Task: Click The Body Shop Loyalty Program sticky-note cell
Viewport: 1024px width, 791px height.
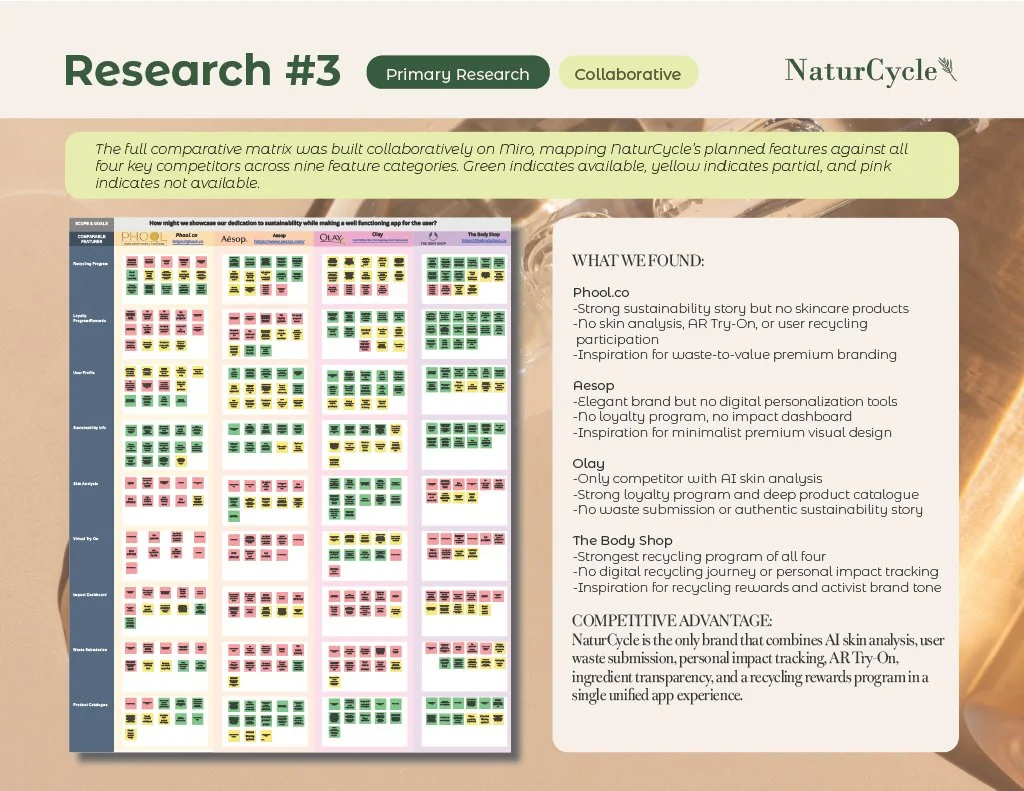Action: click(x=465, y=332)
